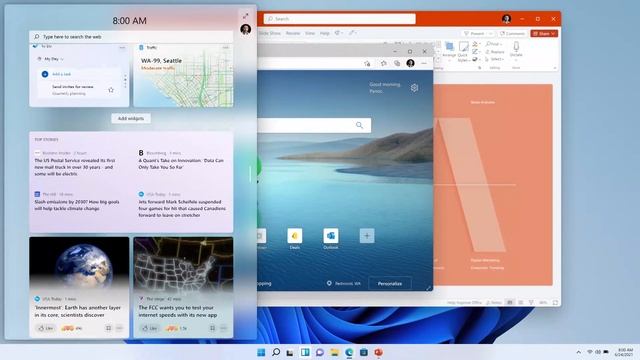Image resolution: width=640 pixels, height=360 pixels.
Task: Expand the widgets panel to full view
Action: (245, 16)
